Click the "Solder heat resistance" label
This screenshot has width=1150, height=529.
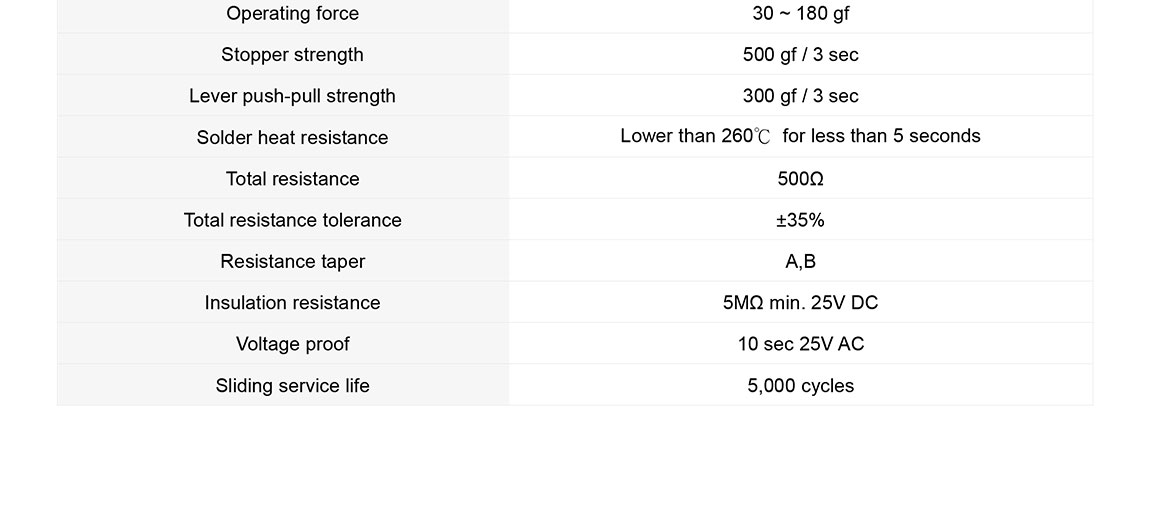292,138
